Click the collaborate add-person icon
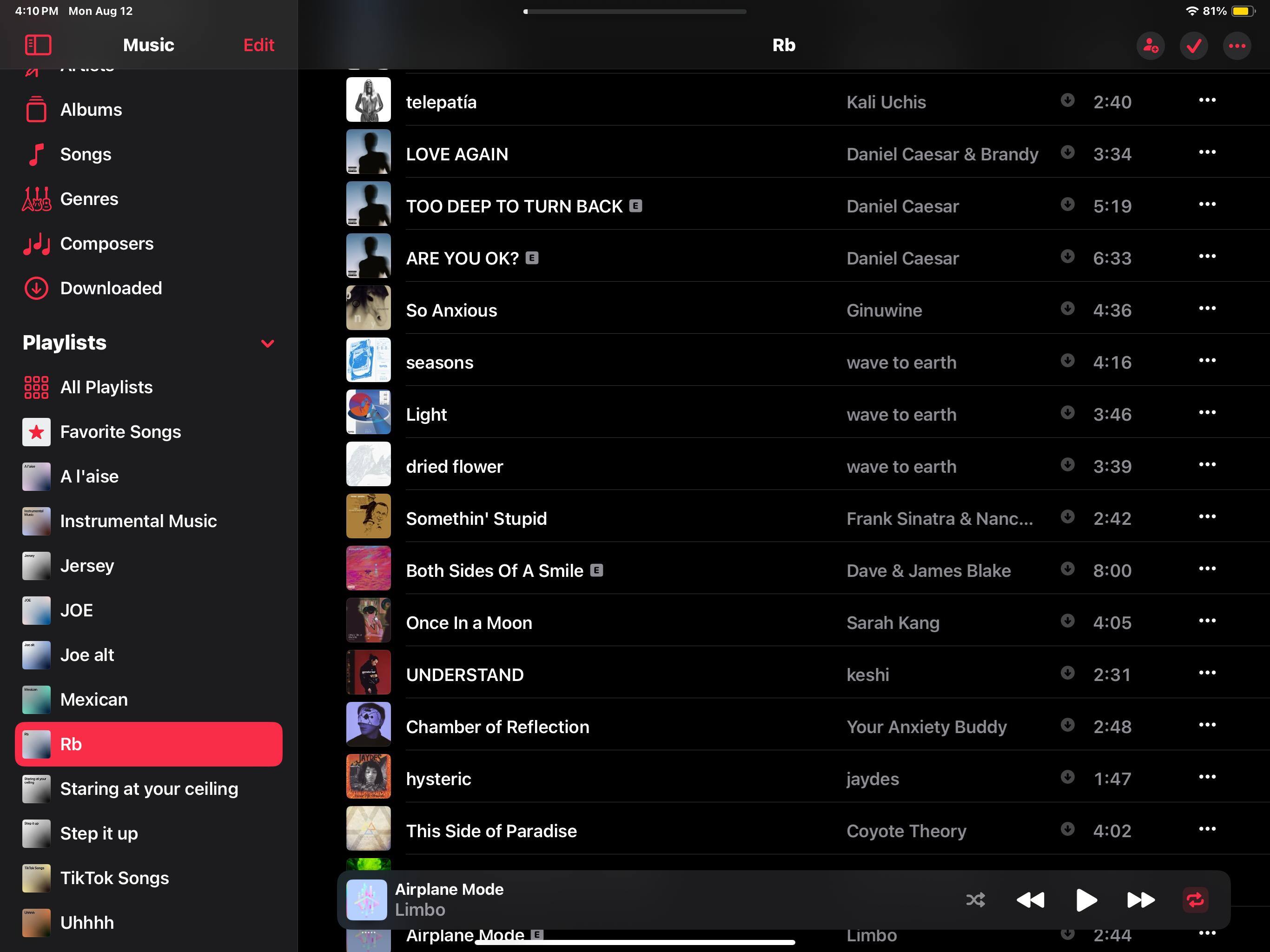This screenshot has height=952, width=1270. pos(1150,46)
